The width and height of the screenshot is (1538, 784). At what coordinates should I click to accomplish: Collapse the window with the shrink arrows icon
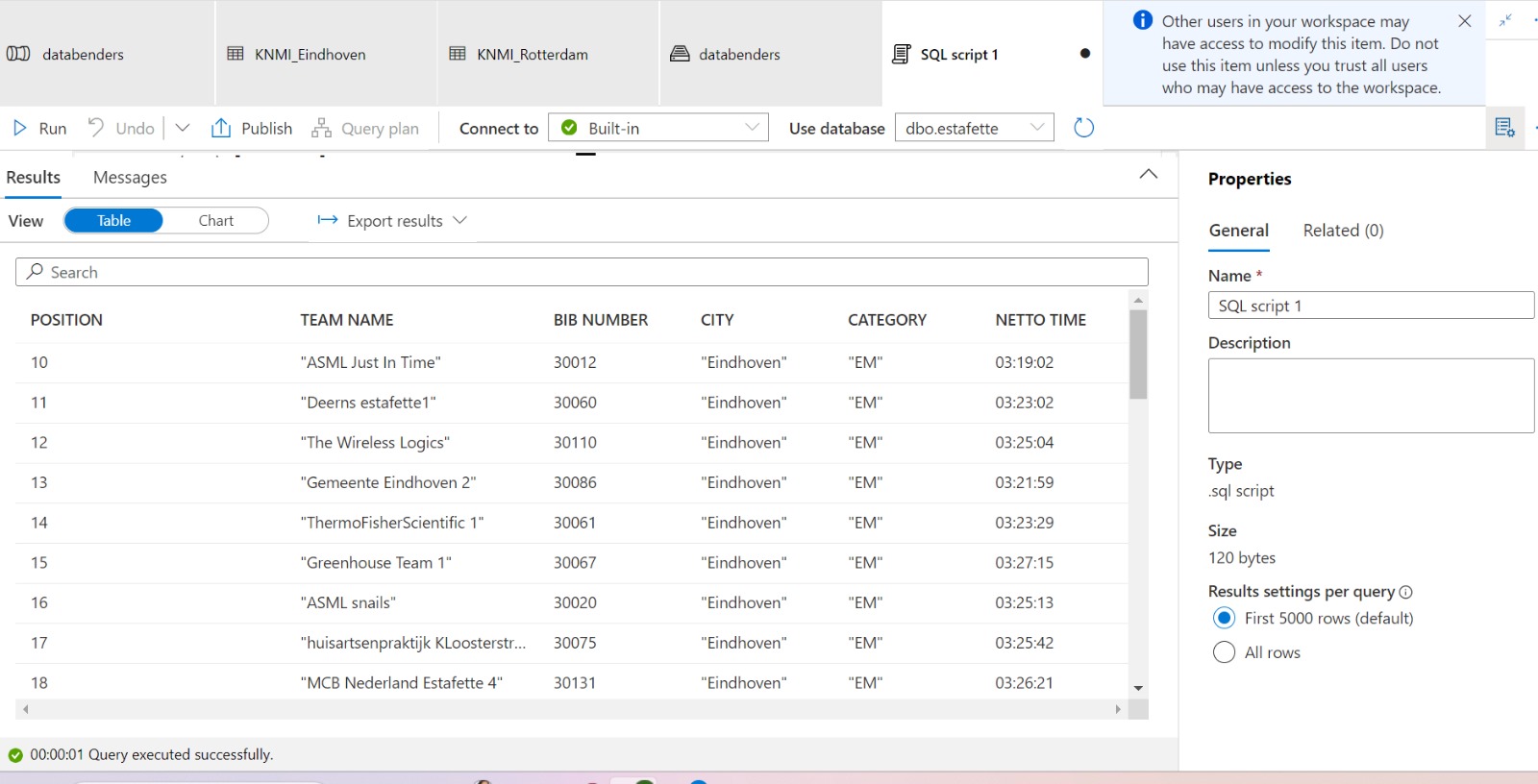coord(1505,20)
